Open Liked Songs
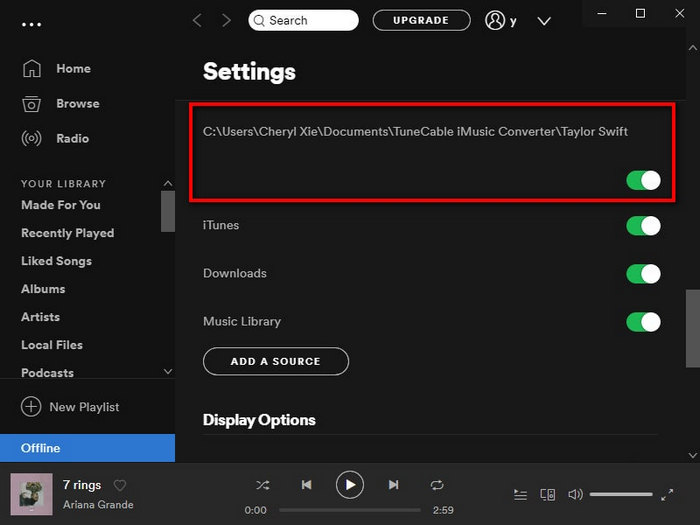Viewport: 700px width, 525px height. tap(56, 261)
